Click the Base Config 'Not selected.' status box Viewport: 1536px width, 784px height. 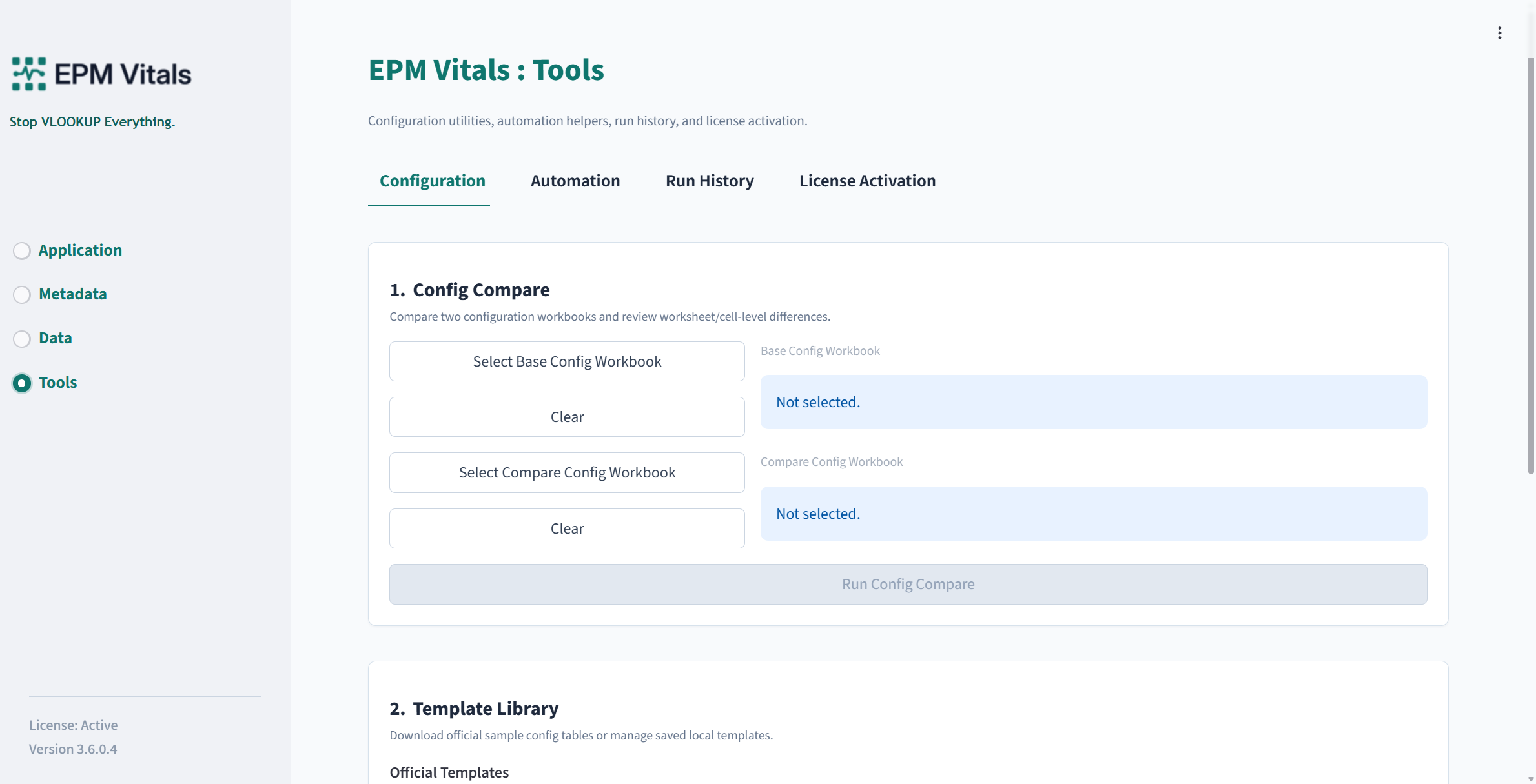[1094, 402]
